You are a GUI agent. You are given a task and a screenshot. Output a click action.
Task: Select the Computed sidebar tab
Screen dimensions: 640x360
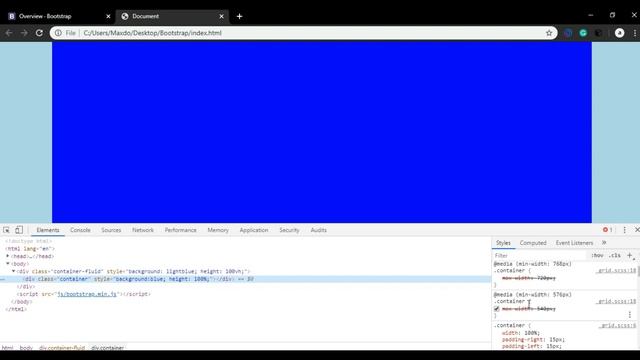(x=533, y=243)
